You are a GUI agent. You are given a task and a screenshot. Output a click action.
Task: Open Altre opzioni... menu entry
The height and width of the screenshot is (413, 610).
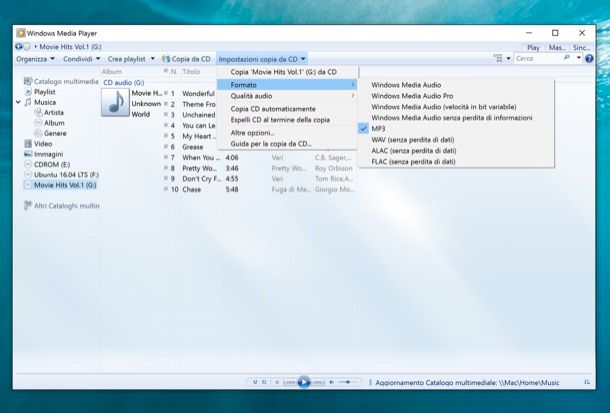[x=252, y=133]
